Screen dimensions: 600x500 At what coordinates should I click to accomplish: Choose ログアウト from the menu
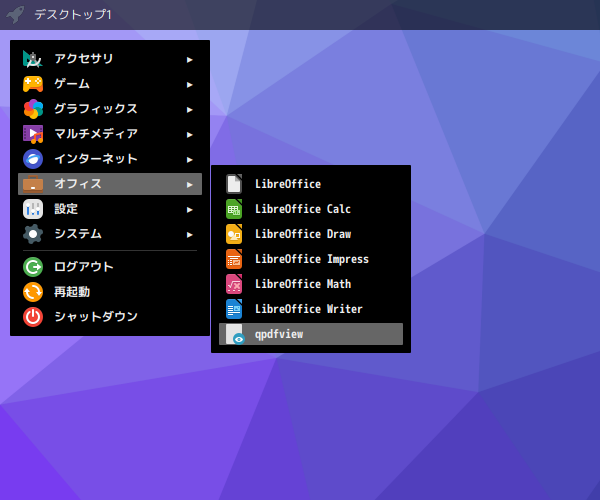click(x=110, y=267)
